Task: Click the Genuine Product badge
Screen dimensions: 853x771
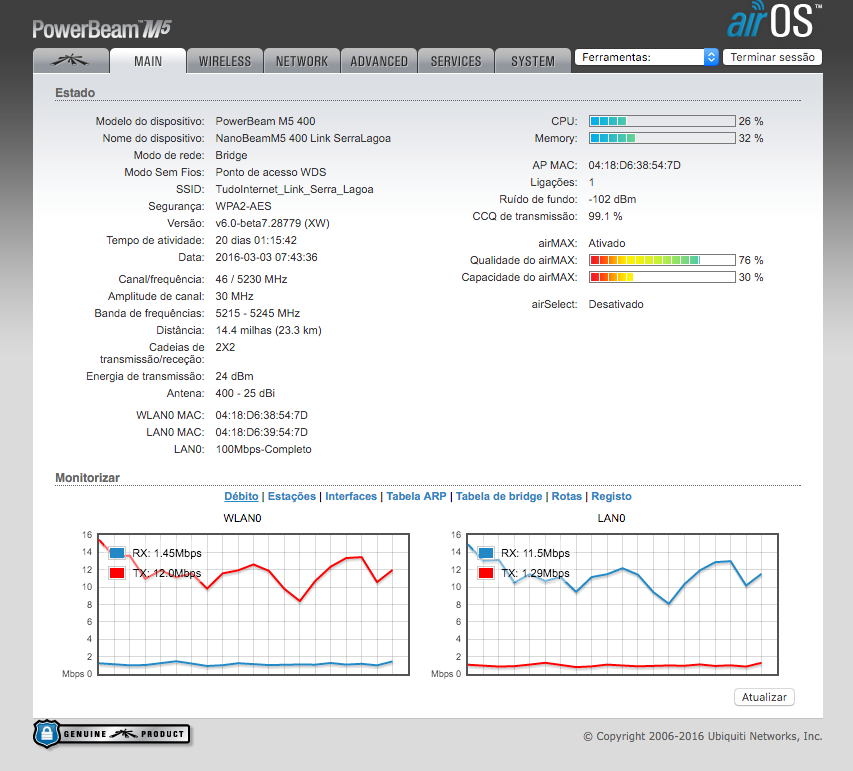Action: click(x=112, y=733)
